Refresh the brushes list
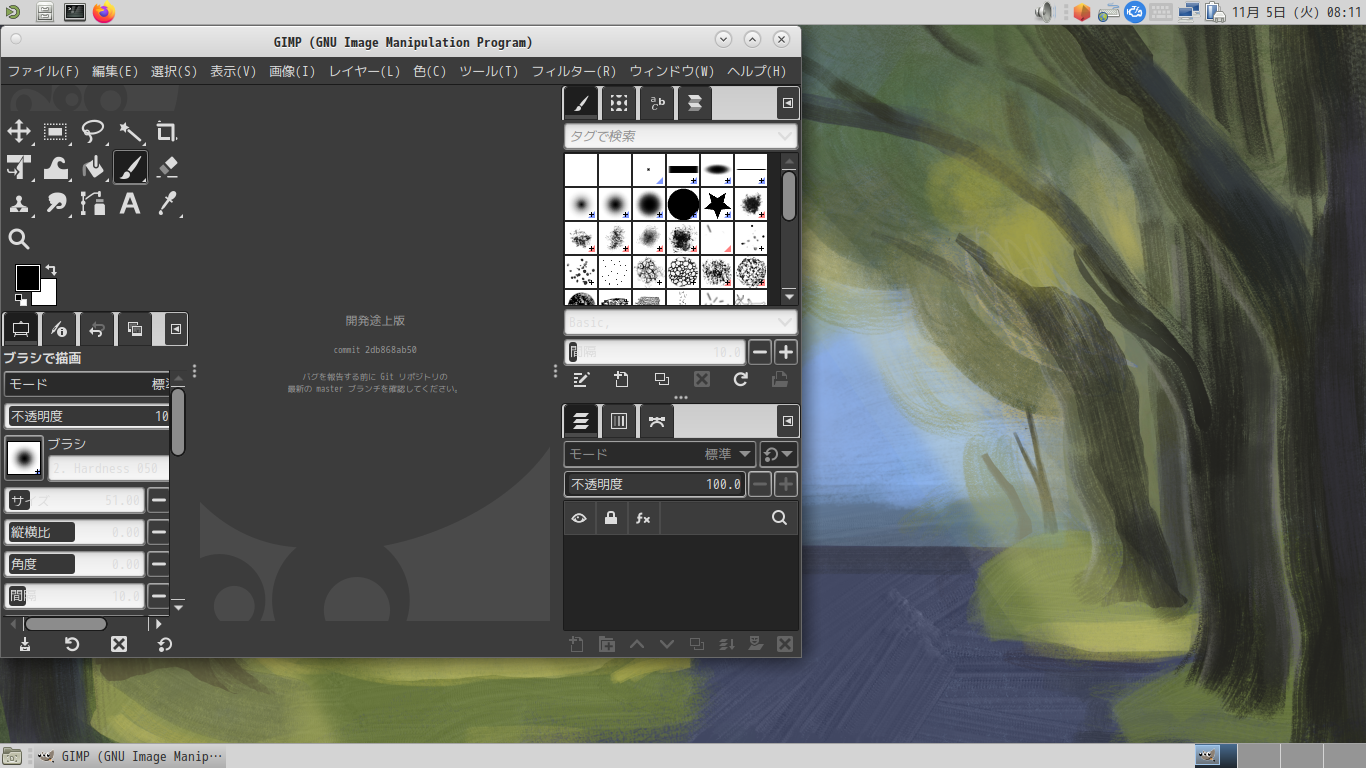The image size is (1366, 768). (740, 379)
